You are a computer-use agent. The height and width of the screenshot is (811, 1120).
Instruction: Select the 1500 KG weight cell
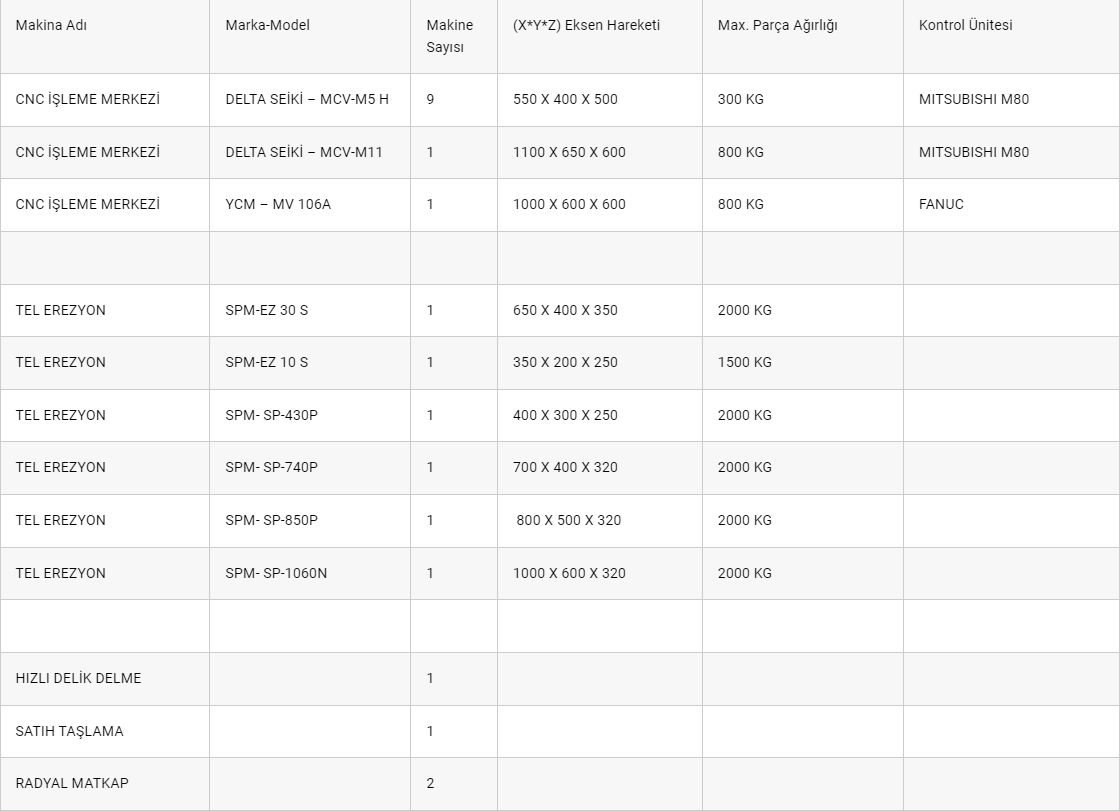click(x=803, y=363)
